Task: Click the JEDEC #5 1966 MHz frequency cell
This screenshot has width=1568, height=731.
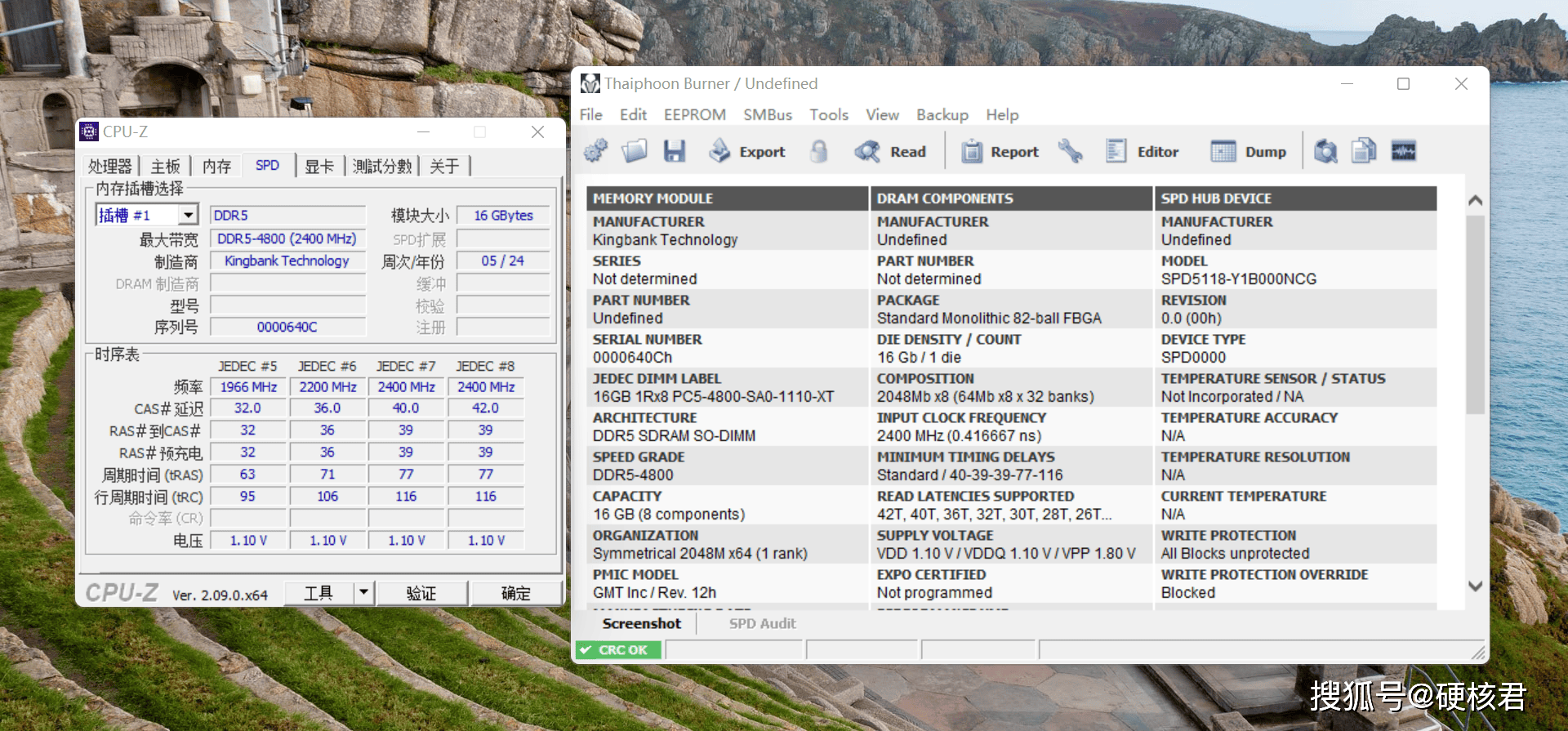Action: coord(248,387)
